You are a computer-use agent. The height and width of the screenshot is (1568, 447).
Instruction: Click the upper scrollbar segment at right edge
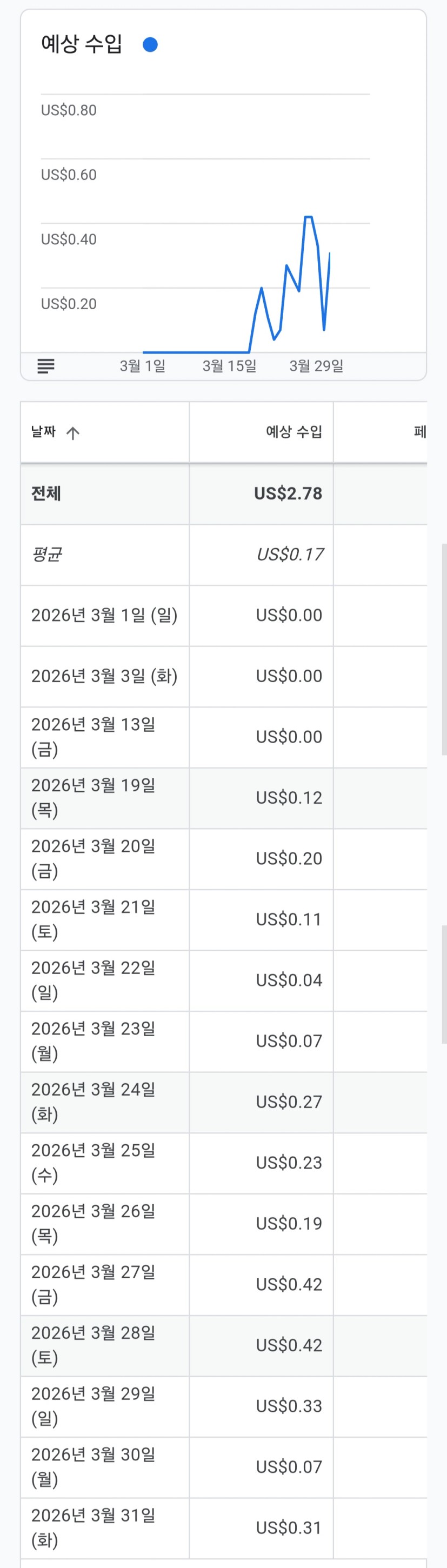[444, 649]
